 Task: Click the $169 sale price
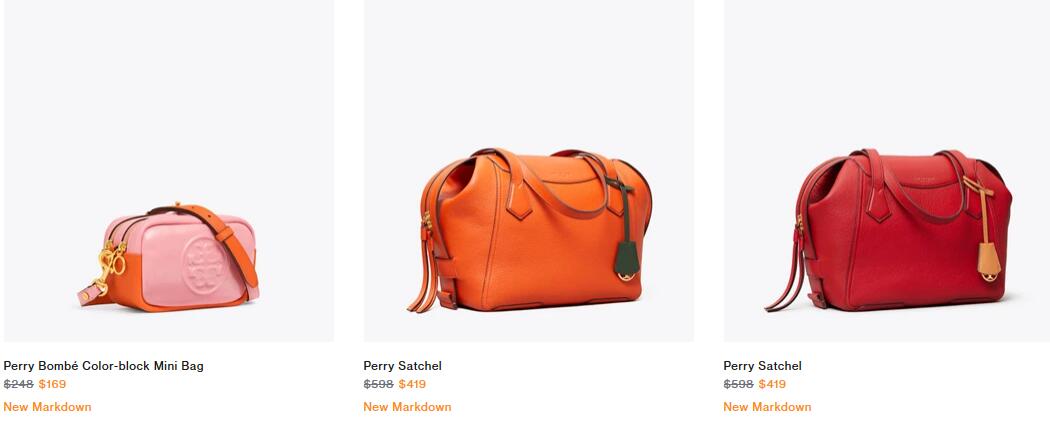tap(52, 384)
